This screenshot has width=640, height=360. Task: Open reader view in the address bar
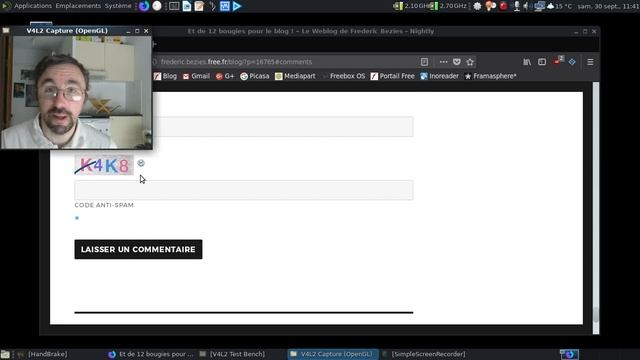424,62
